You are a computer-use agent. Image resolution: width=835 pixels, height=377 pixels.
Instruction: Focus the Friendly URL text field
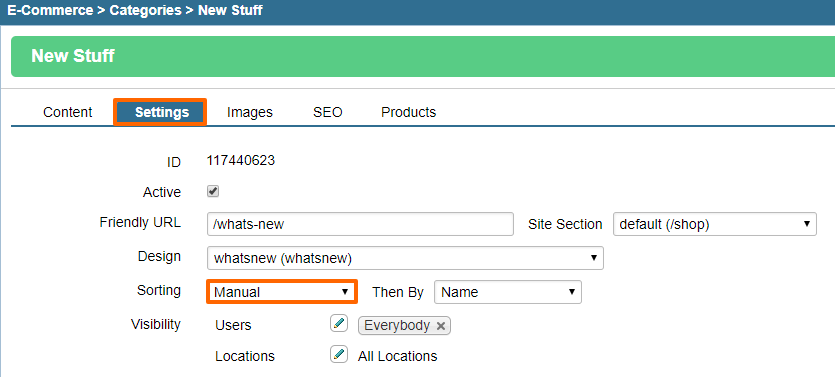pos(360,224)
